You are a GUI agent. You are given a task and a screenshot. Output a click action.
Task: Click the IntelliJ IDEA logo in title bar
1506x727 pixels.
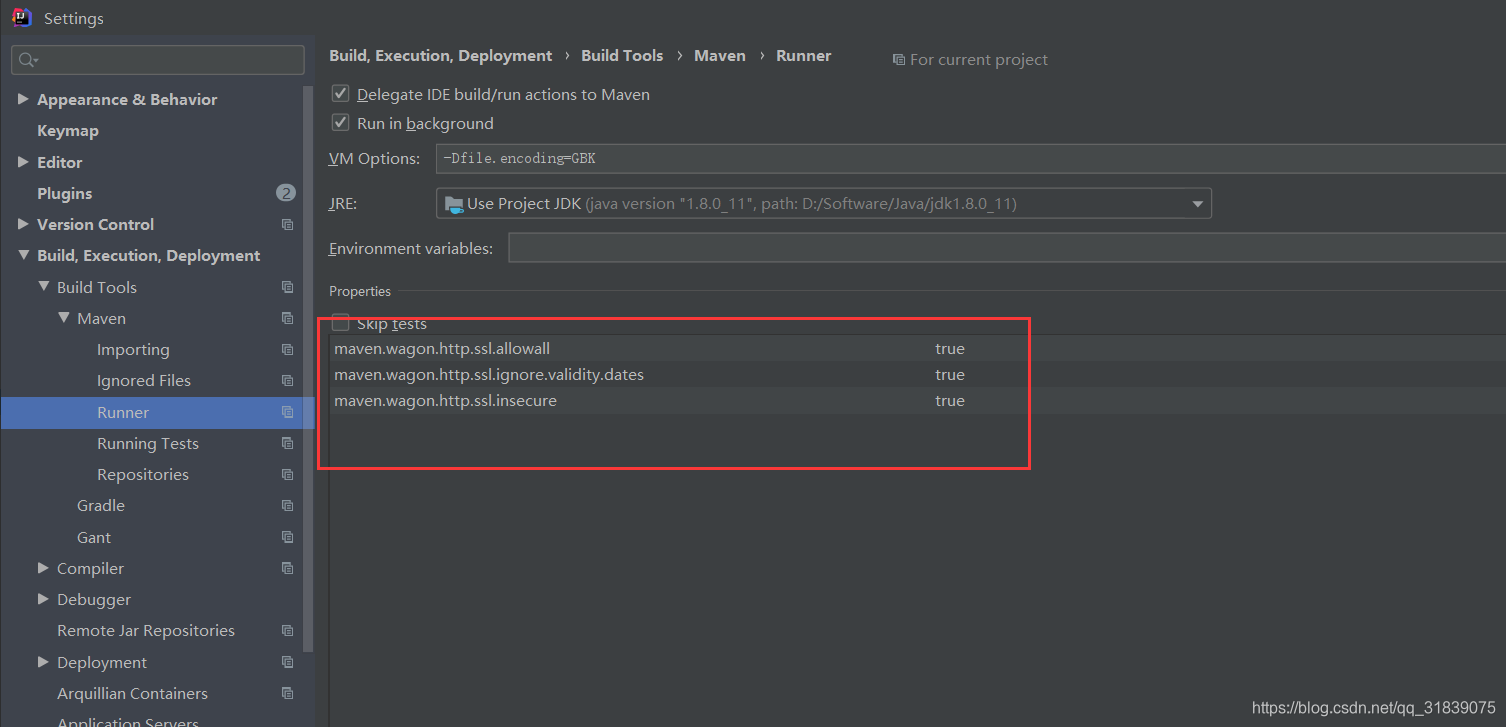coord(21,17)
